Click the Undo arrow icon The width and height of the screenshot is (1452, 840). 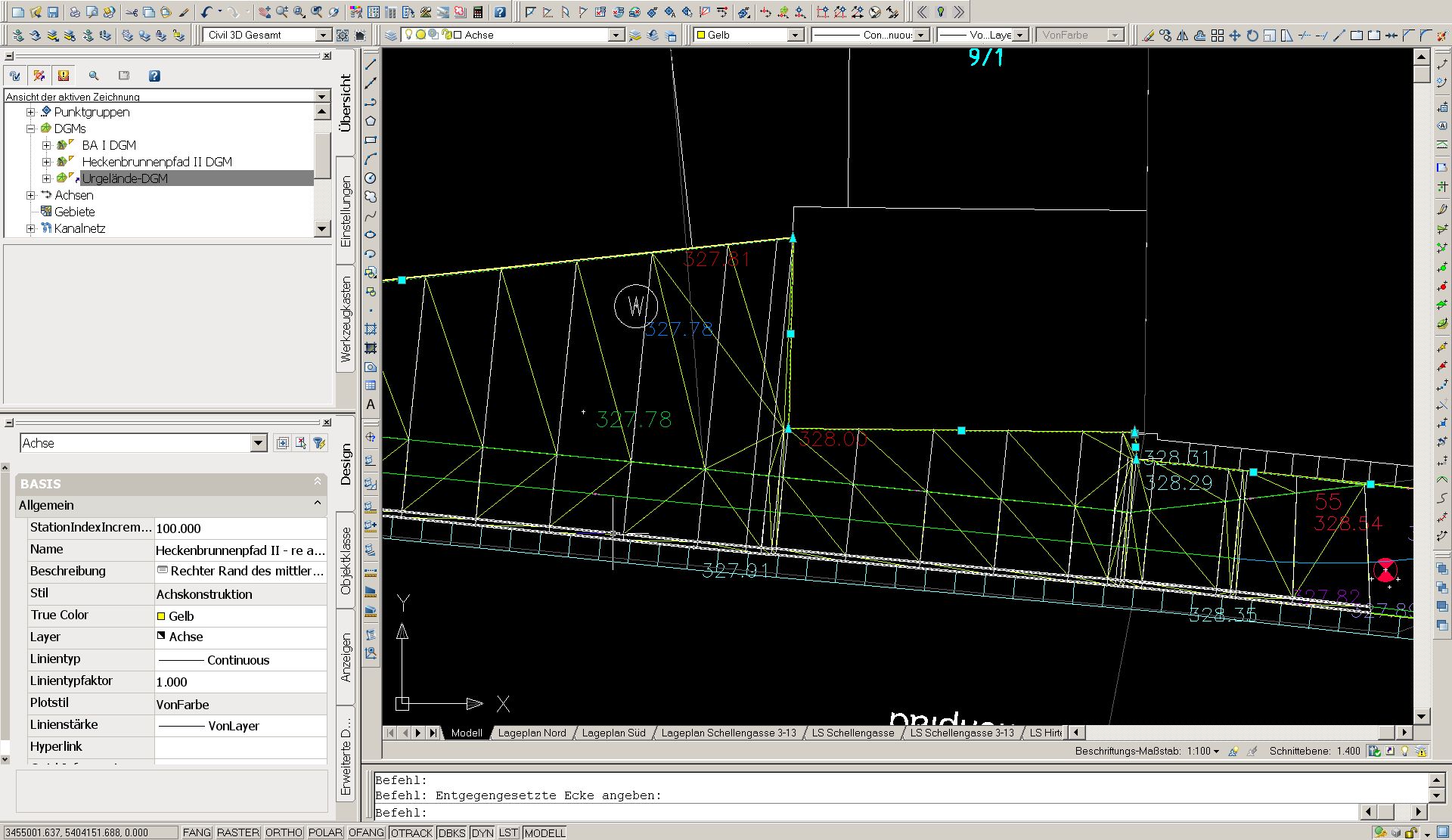pyautogui.click(x=206, y=12)
